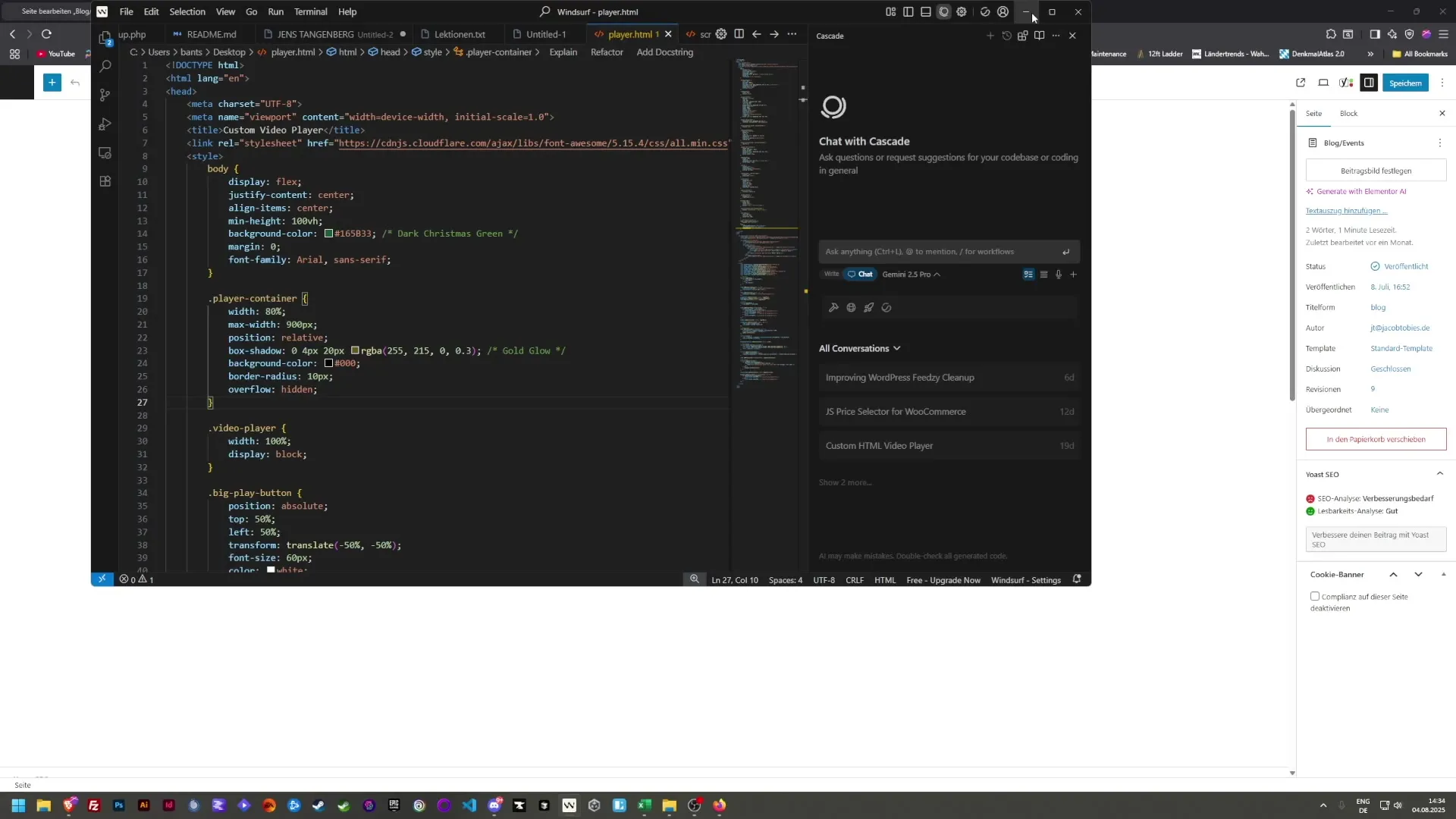
Task: Click the Ask anything Cascade input field
Action: 940,251
